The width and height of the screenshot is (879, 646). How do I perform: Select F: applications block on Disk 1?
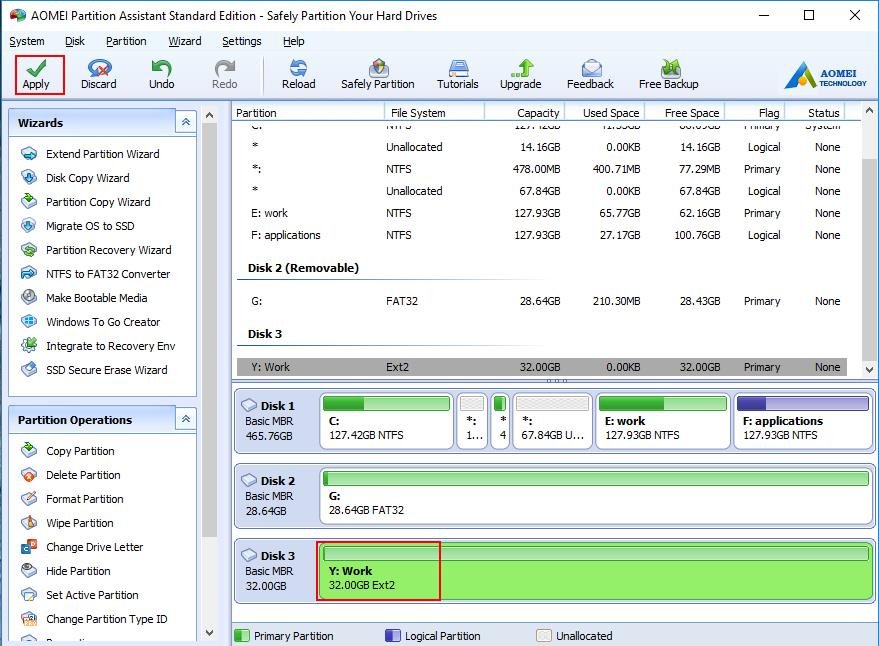click(x=803, y=422)
